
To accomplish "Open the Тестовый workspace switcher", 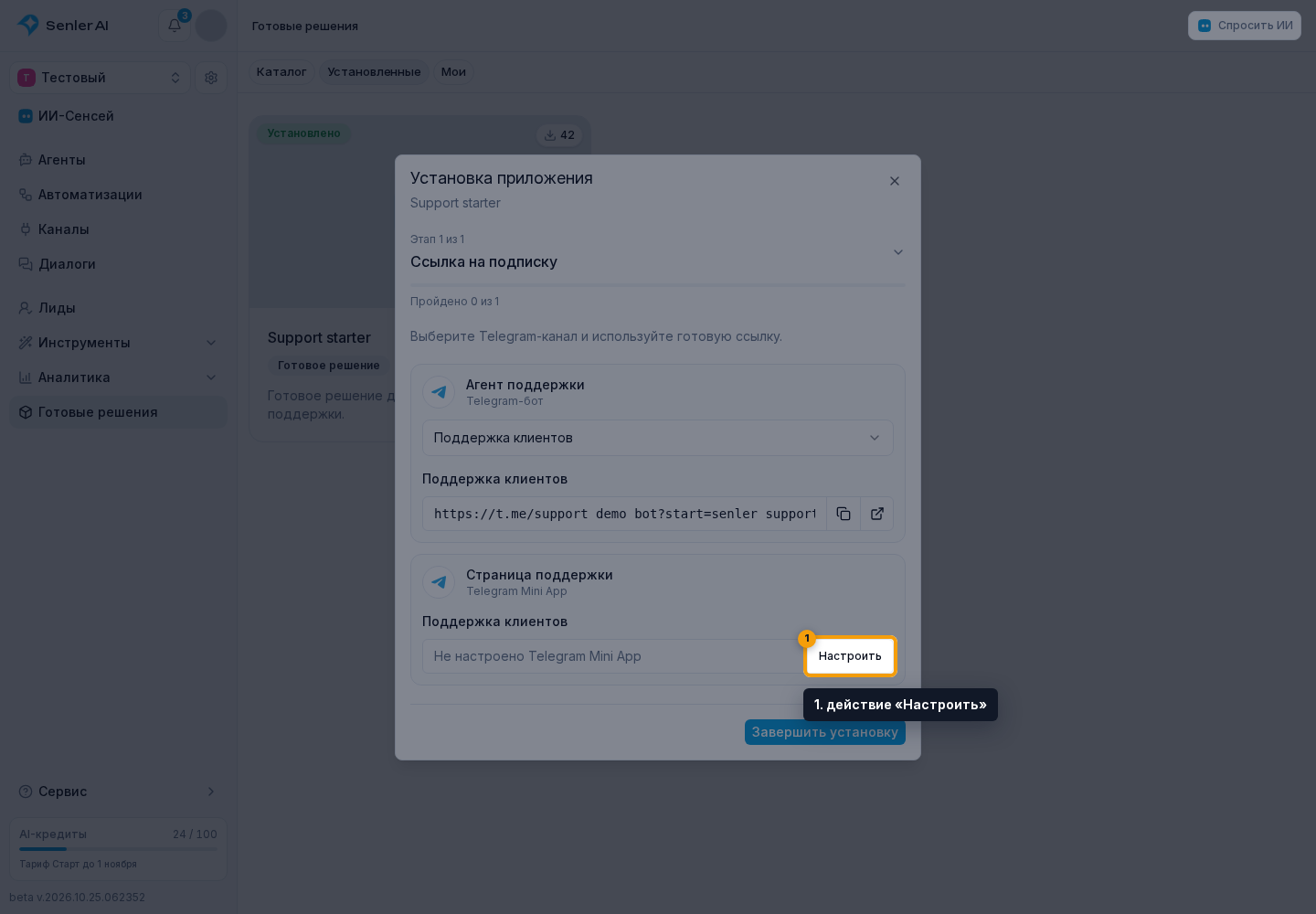I will (100, 78).
